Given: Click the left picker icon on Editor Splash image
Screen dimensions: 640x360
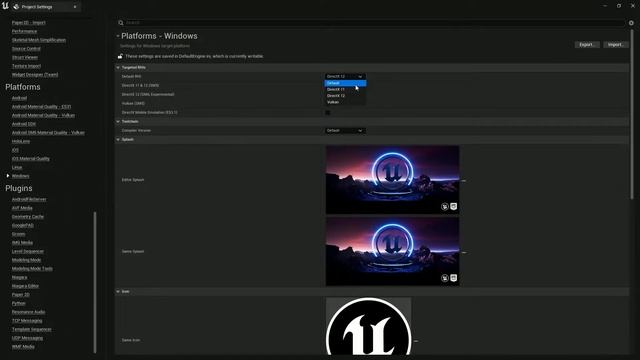Looking at the screenshot, I should 444,207.
